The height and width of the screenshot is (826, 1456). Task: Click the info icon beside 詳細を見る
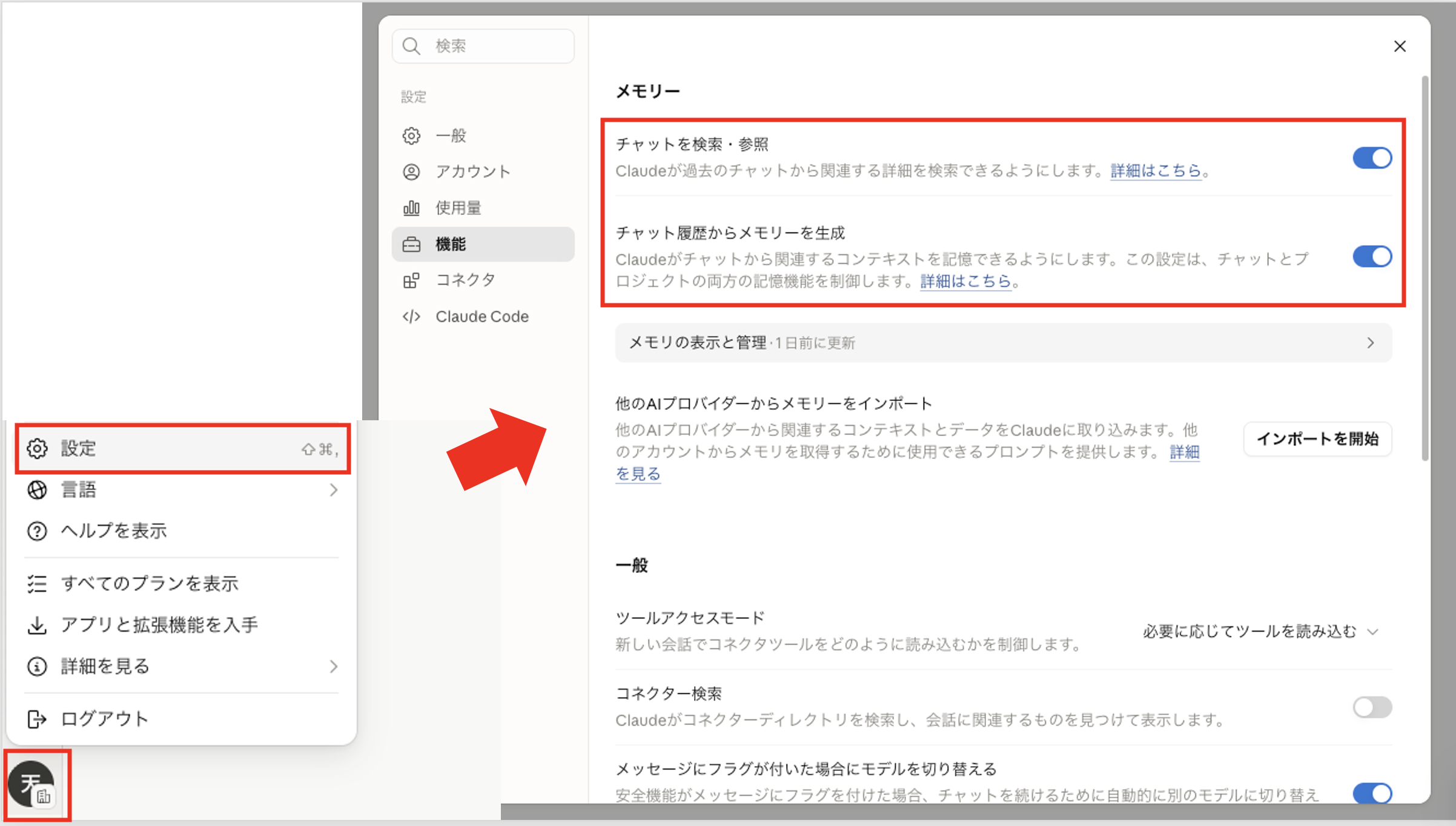point(37,666)
